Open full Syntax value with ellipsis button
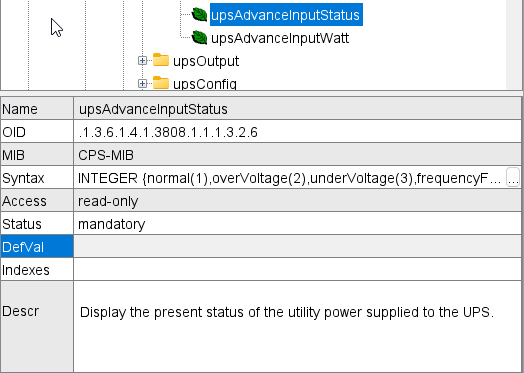The image size is (524, 373). [513, 177]
